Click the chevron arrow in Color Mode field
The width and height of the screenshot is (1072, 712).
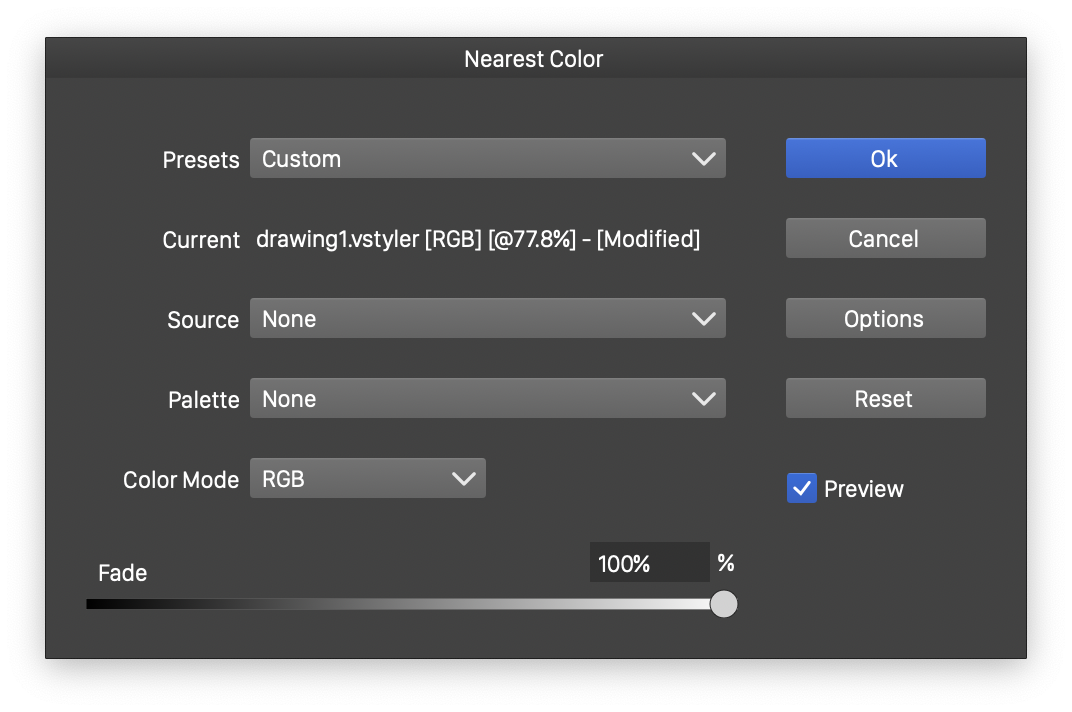pos(464,479)
